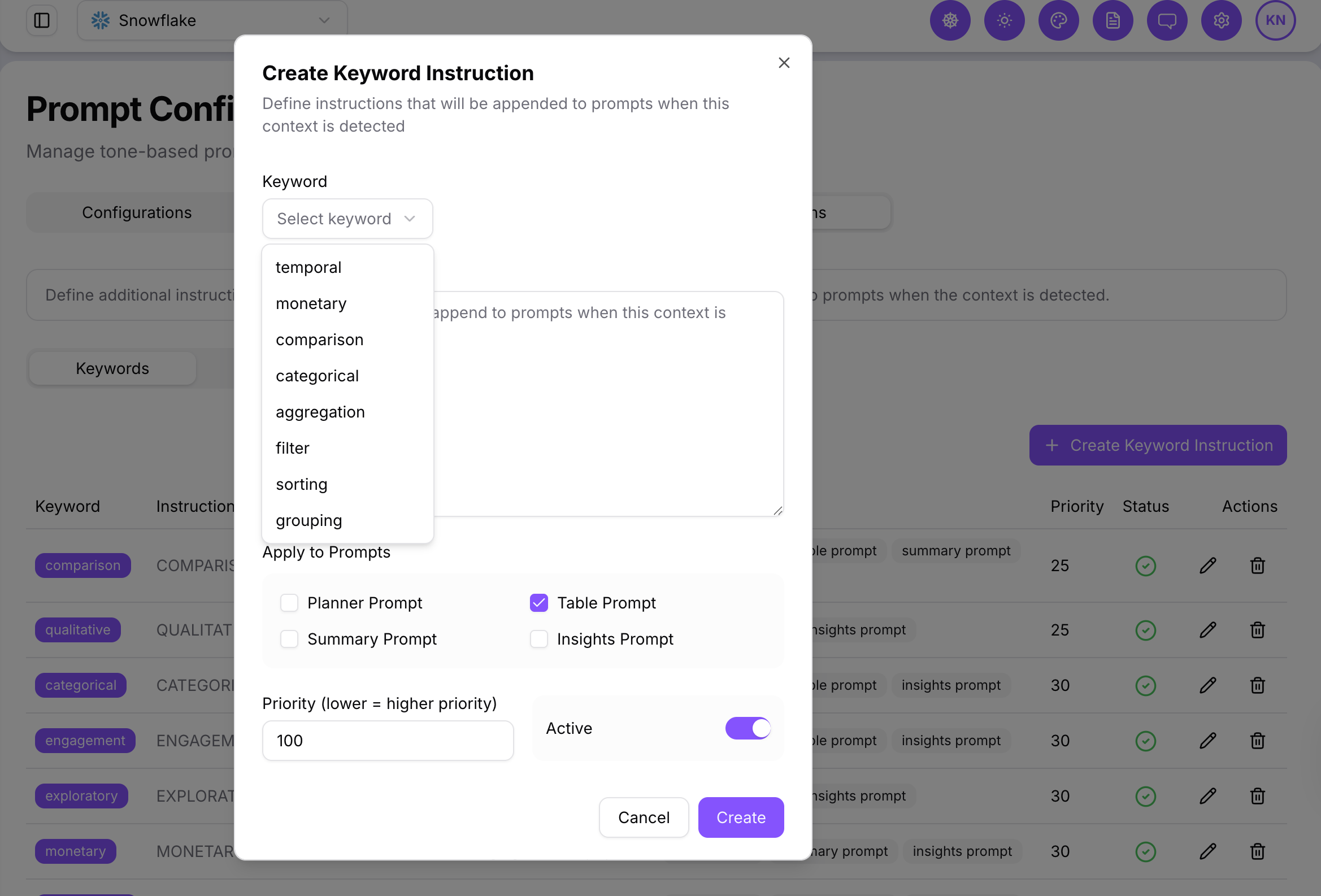Click the Priority input field showing 100
This screenshot has width=1321, height=896.
[x=388, y=740]
